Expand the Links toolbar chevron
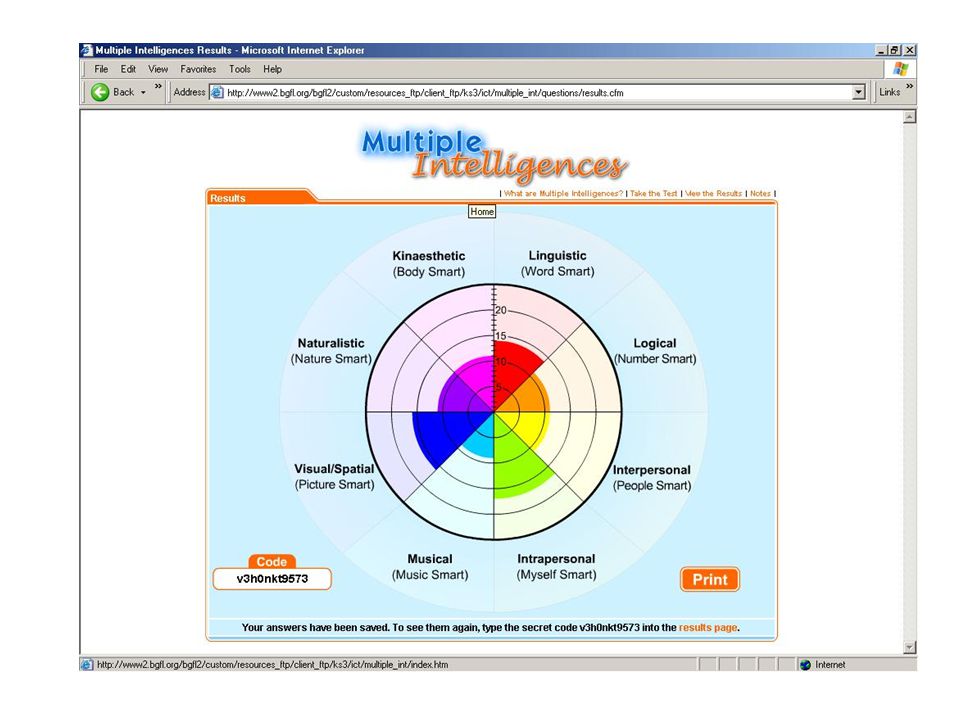Viewport: 960px width, 720px height. pyautogui.click(x=909, y=86)
